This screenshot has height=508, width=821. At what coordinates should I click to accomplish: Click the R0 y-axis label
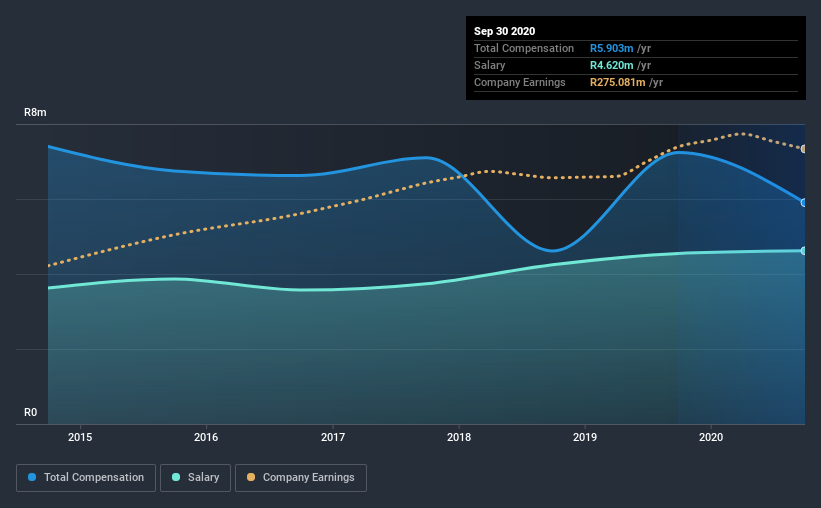(30, 413)
